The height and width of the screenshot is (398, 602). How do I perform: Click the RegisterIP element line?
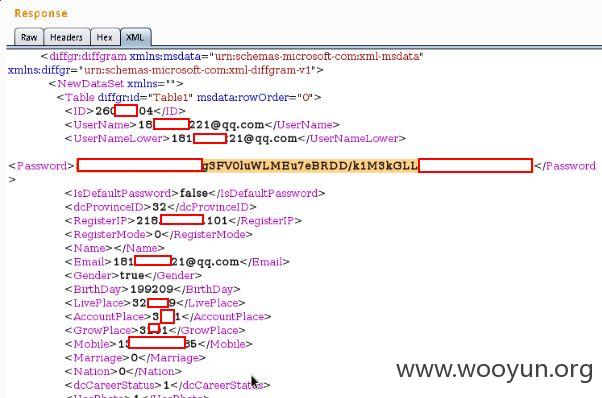pos(183,221)
